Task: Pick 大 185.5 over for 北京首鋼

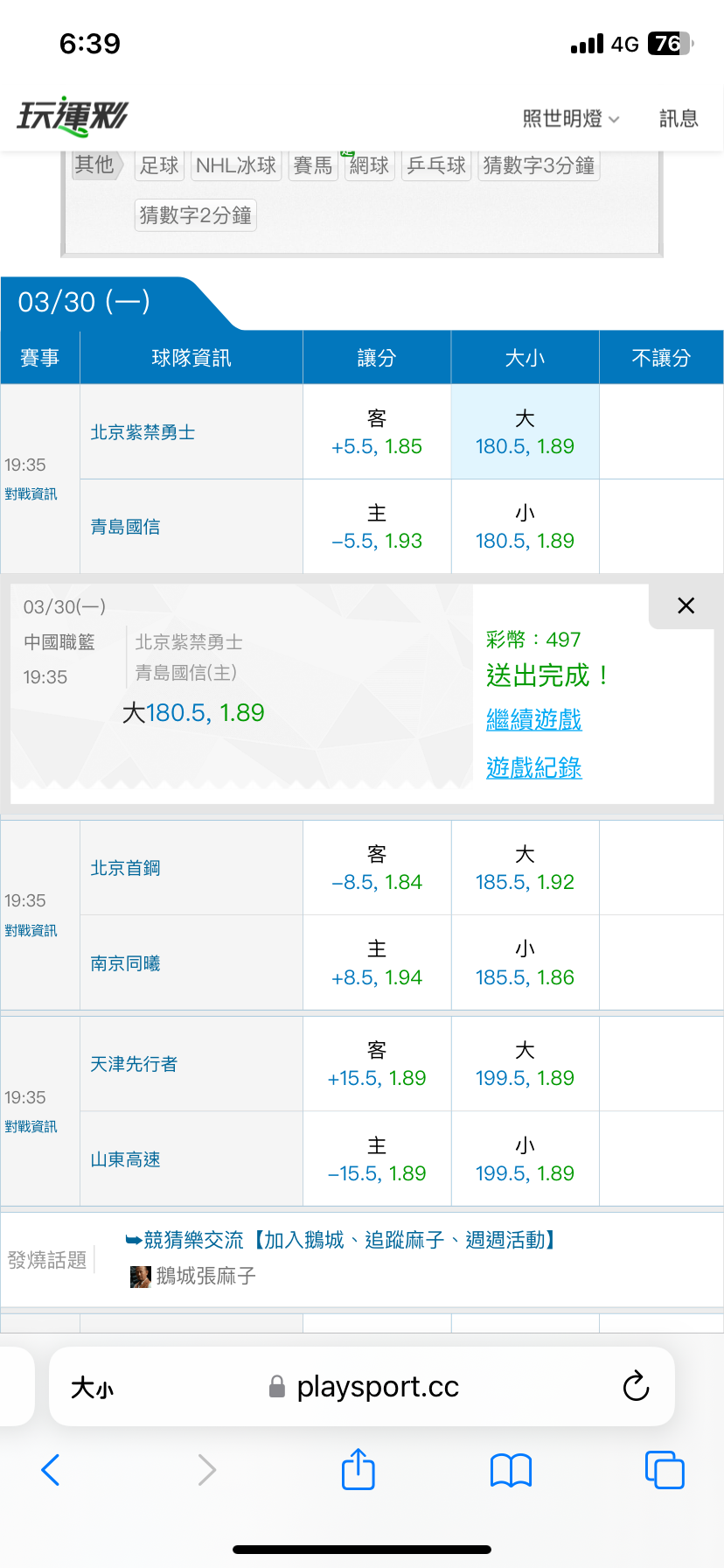Action: 525,868
